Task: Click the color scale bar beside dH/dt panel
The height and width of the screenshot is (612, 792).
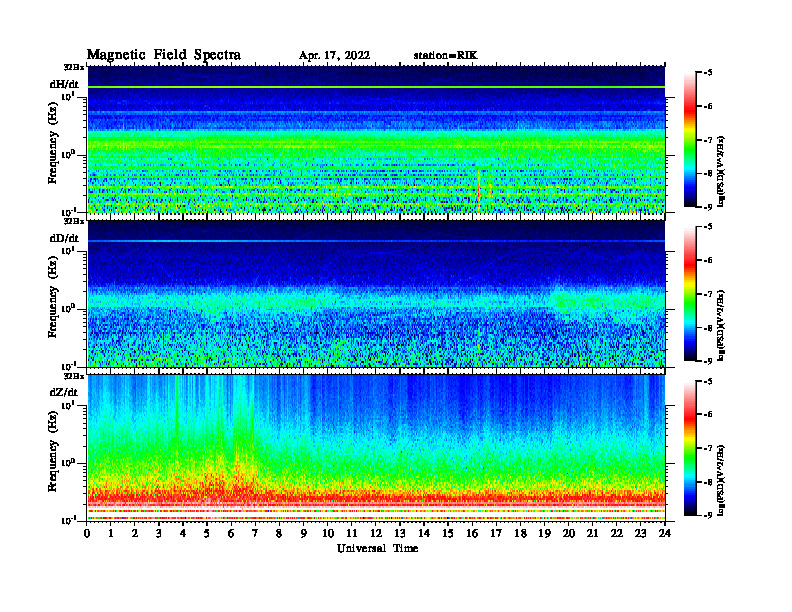Action: 690,140
